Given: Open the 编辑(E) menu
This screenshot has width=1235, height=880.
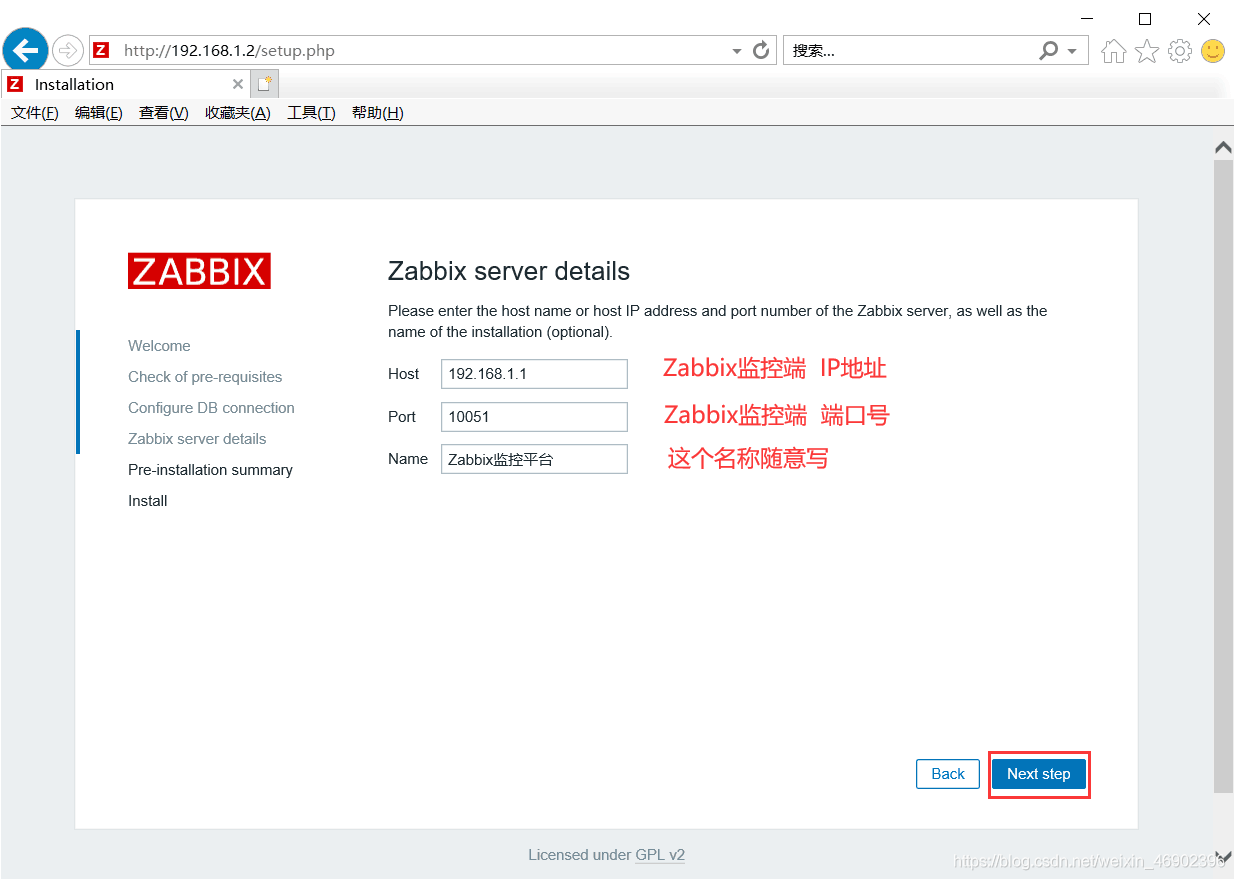Looking at the screenshot, I should [99, 113].
